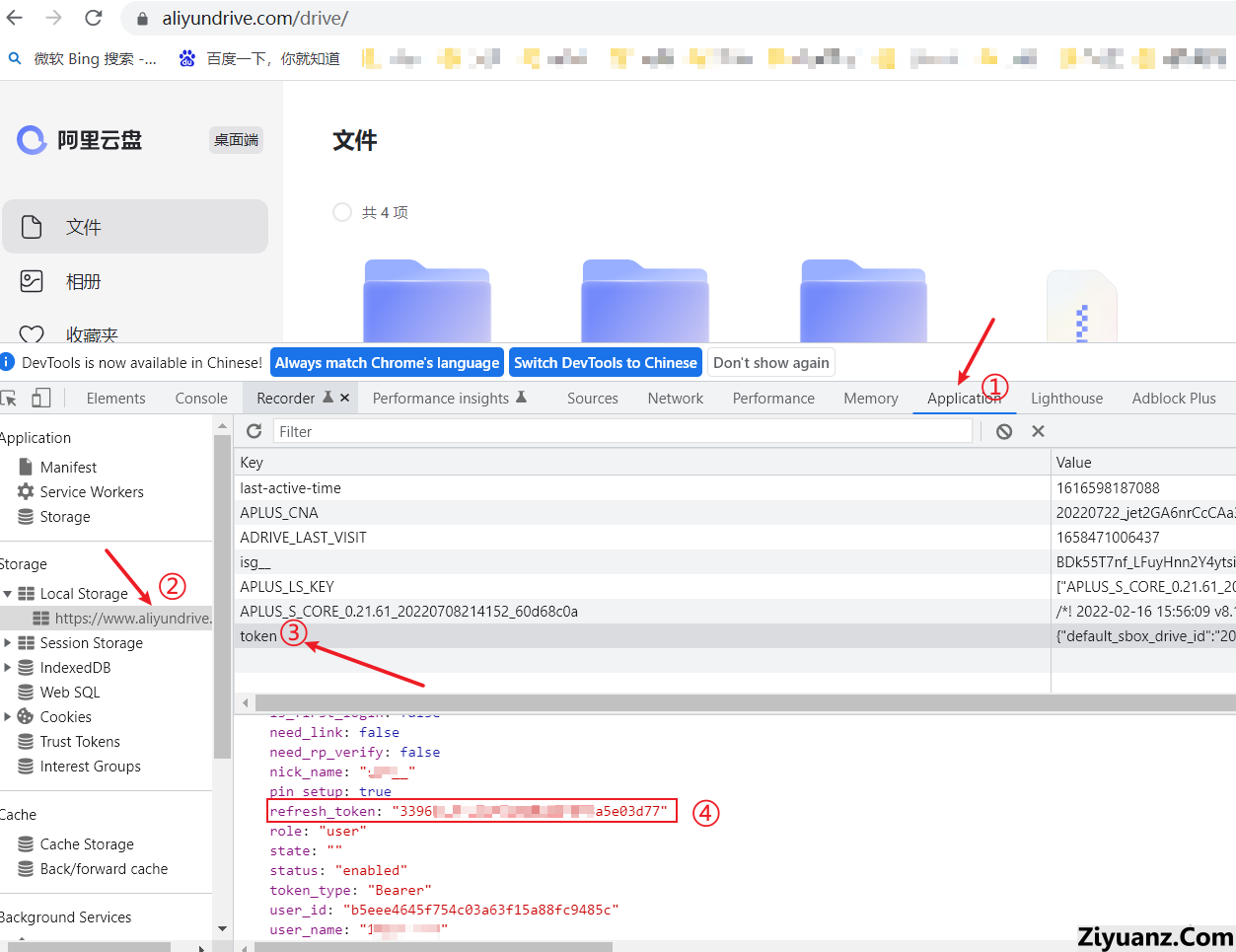Click the Aliyun Drive logo icon
Image resolution: width=1236 pixels, height=952 pixels.
pos(32,140)
